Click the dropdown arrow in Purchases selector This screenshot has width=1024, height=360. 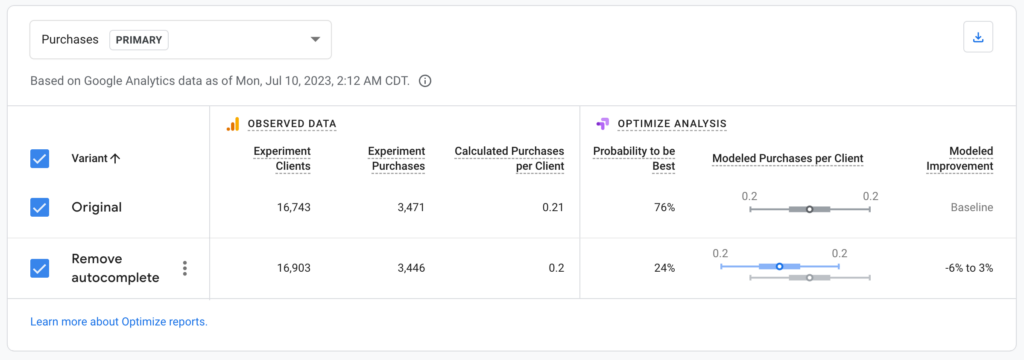click(315, 40)
